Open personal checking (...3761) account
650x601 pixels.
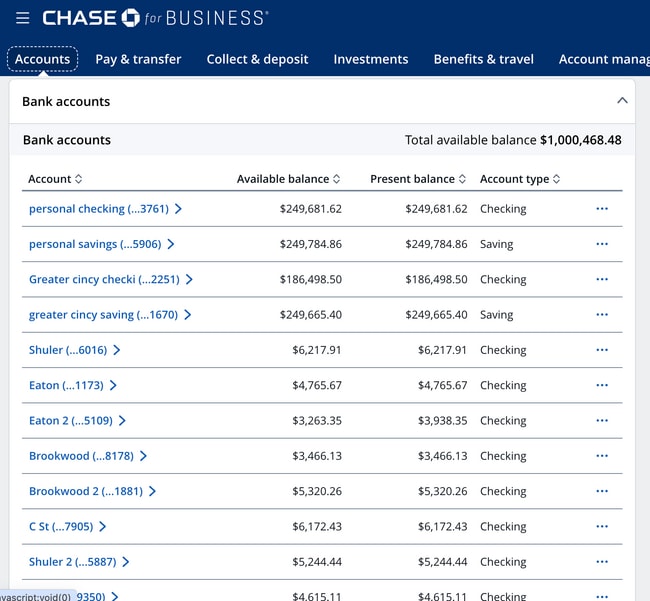[x=105, y=208]
